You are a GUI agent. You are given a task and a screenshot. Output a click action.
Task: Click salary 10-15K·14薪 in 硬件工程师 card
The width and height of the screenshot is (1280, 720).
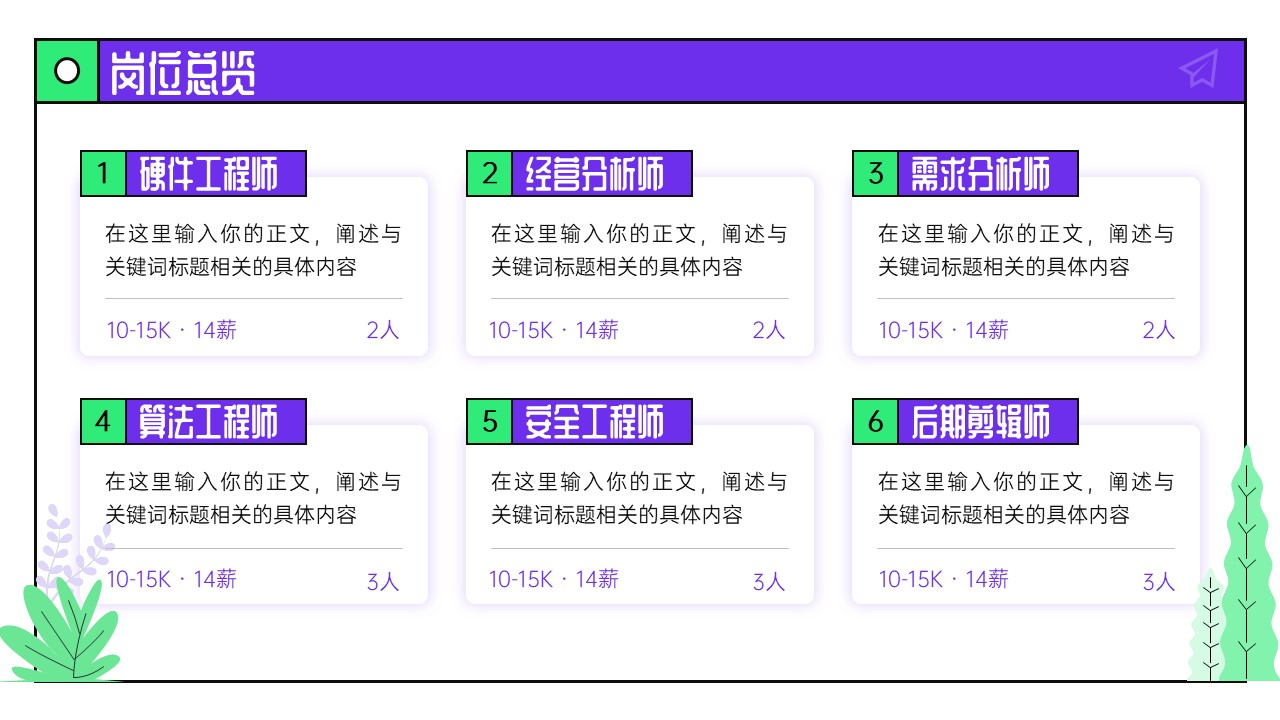click(172, 330)
